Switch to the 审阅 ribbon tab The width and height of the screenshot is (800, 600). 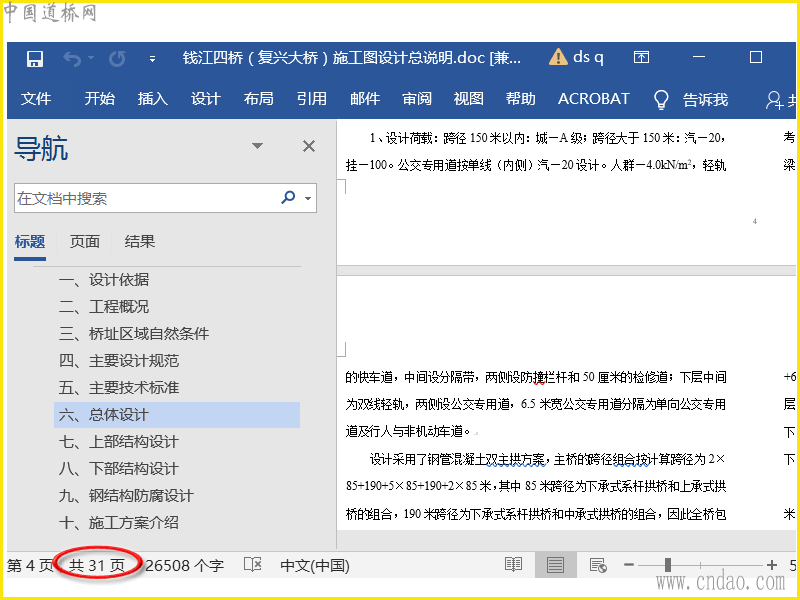(417, 98)
